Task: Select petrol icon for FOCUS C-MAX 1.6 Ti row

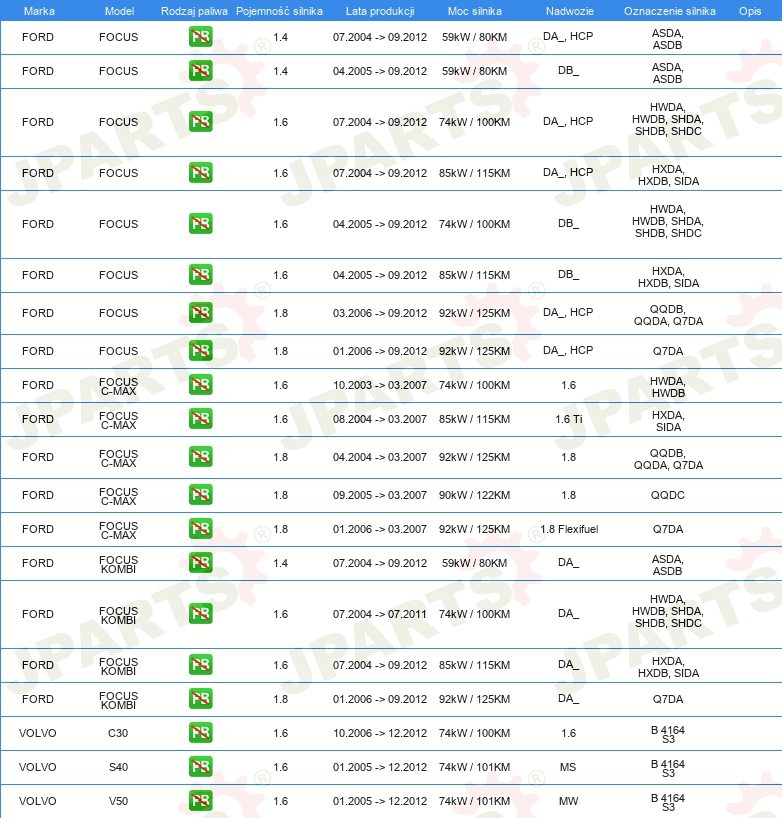Action: pos(200,418)
